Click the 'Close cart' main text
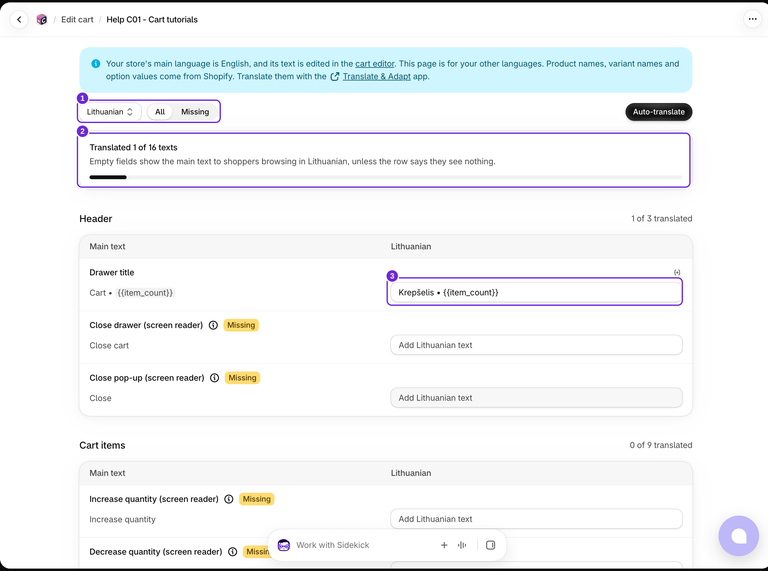The width and height of the screenshot is (768, 571). pos(109,346)
